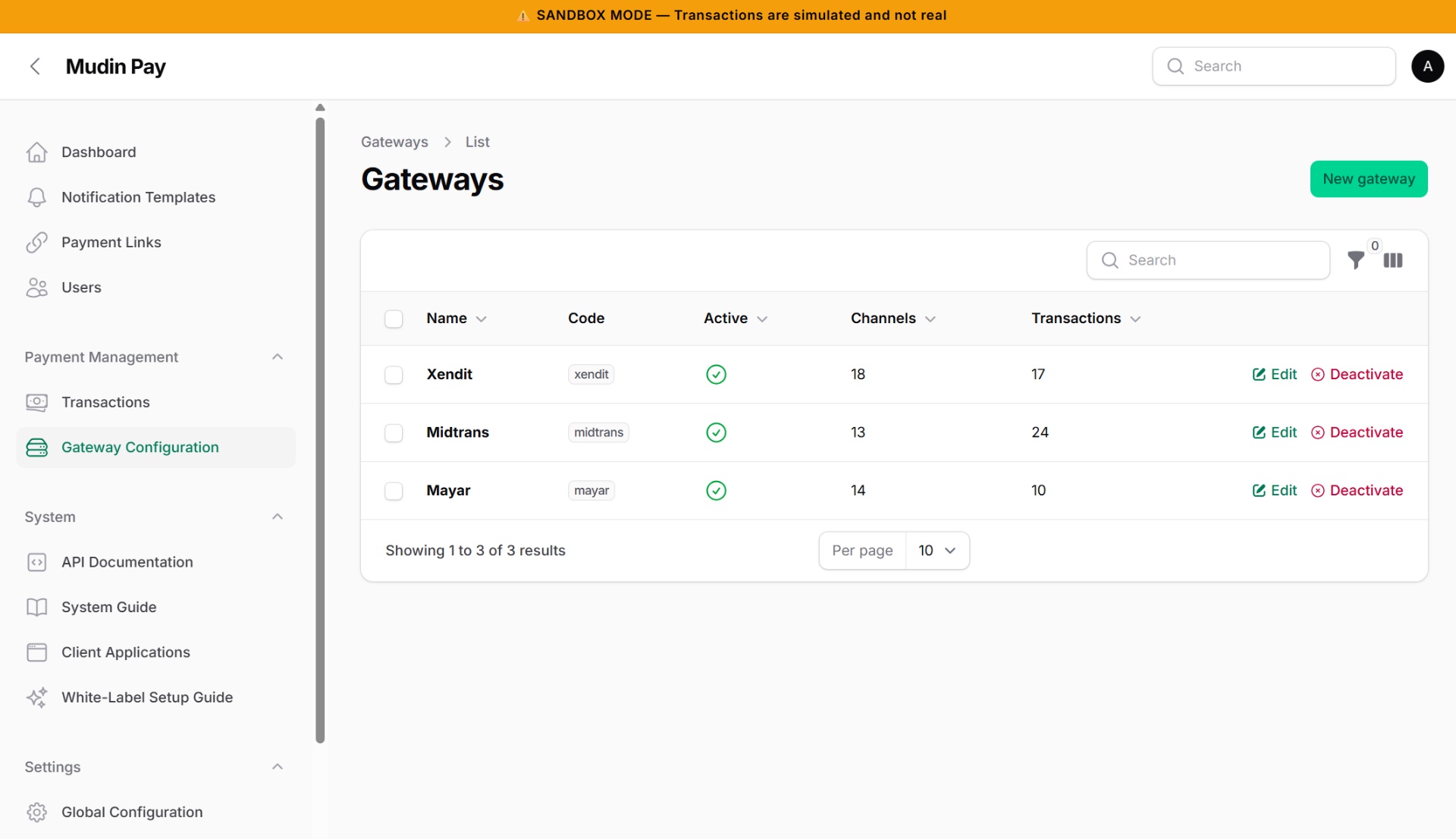Viewport: 1456px width, 839px height.
Task: Select the Mayar row checkbox
Action: 394,491
